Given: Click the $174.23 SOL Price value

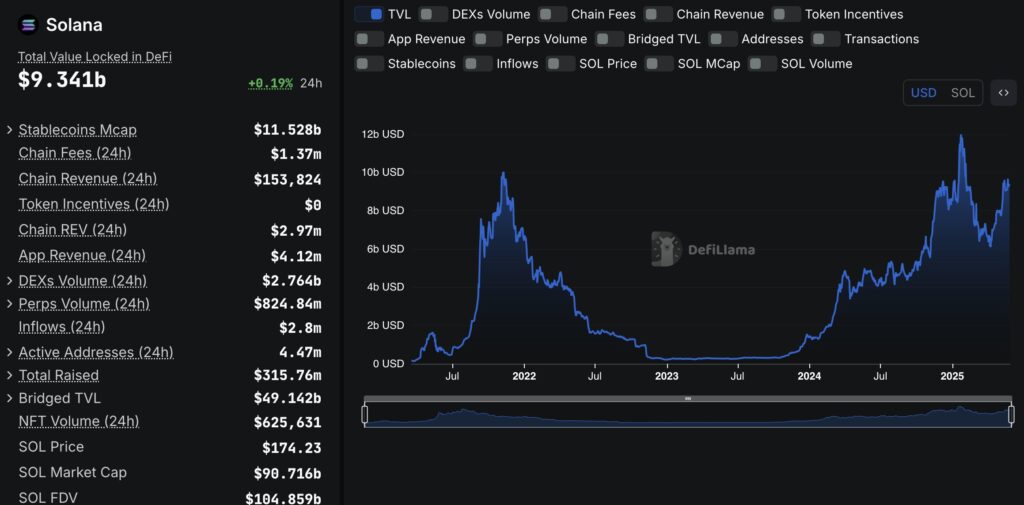Looking at the screenshot, I should tap(292, 448).
